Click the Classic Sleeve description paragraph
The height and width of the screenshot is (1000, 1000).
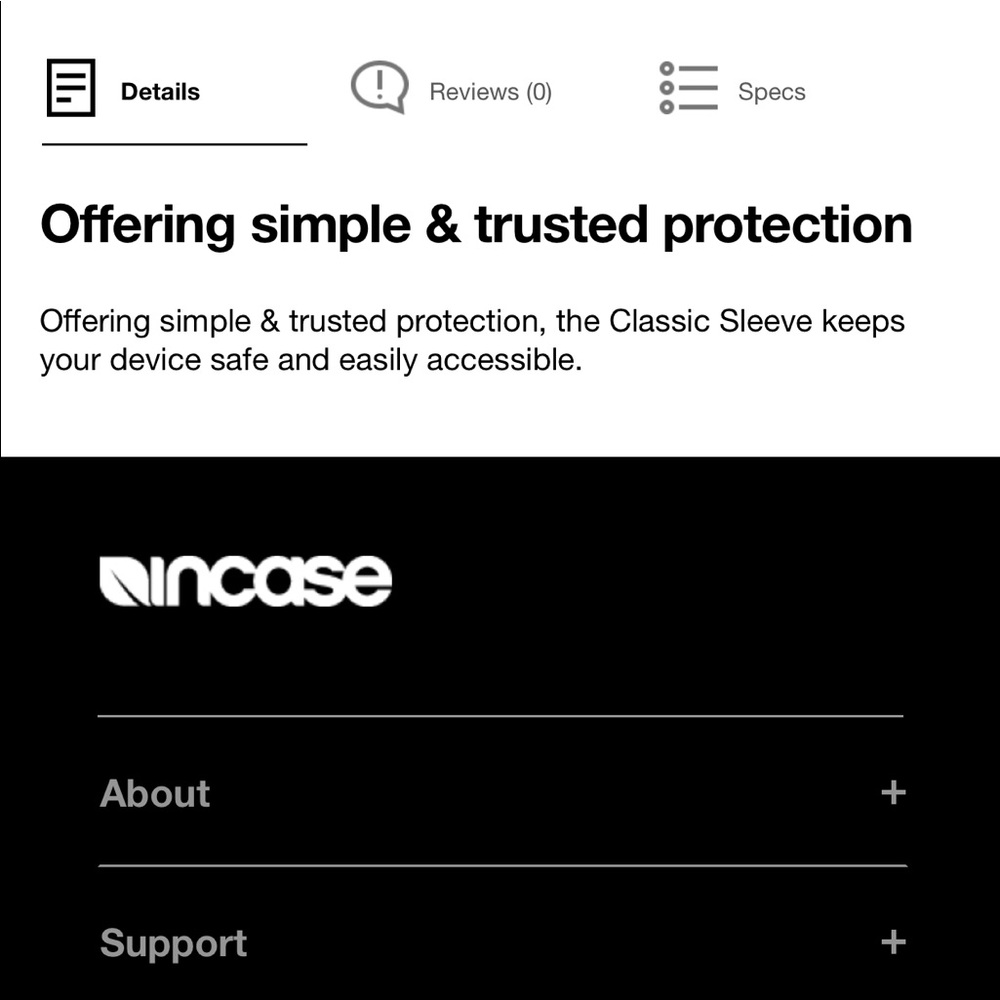pyautogui.click(x=472, y=341)
